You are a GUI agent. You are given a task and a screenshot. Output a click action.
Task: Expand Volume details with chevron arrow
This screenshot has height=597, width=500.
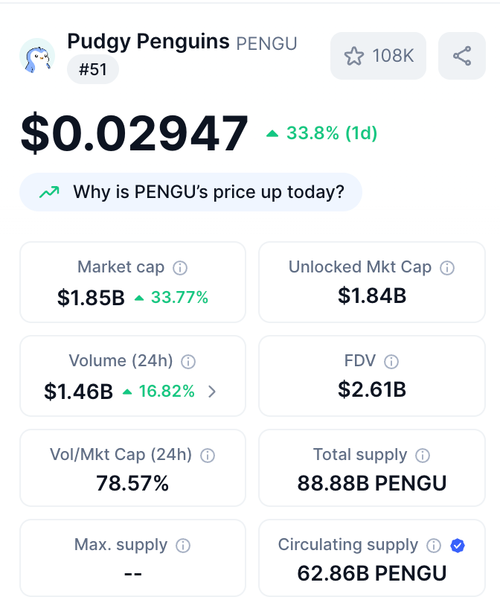point(212,391)
